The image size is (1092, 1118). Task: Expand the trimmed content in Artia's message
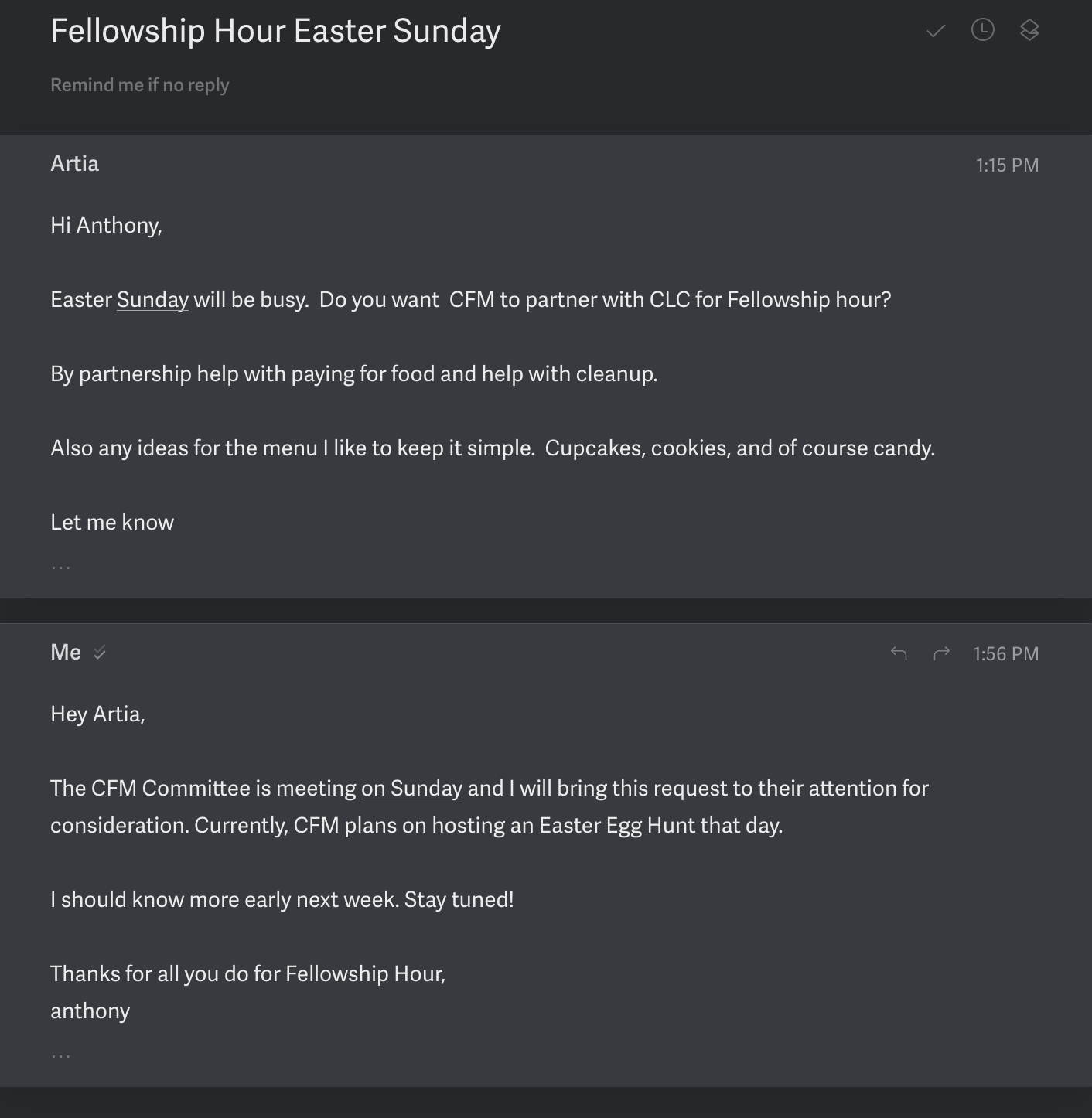(x=61, y=567)
